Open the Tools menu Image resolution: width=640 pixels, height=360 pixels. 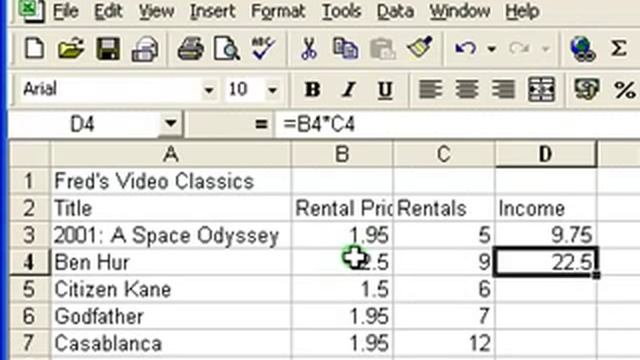pyautogui.click(x=341, y=11)
